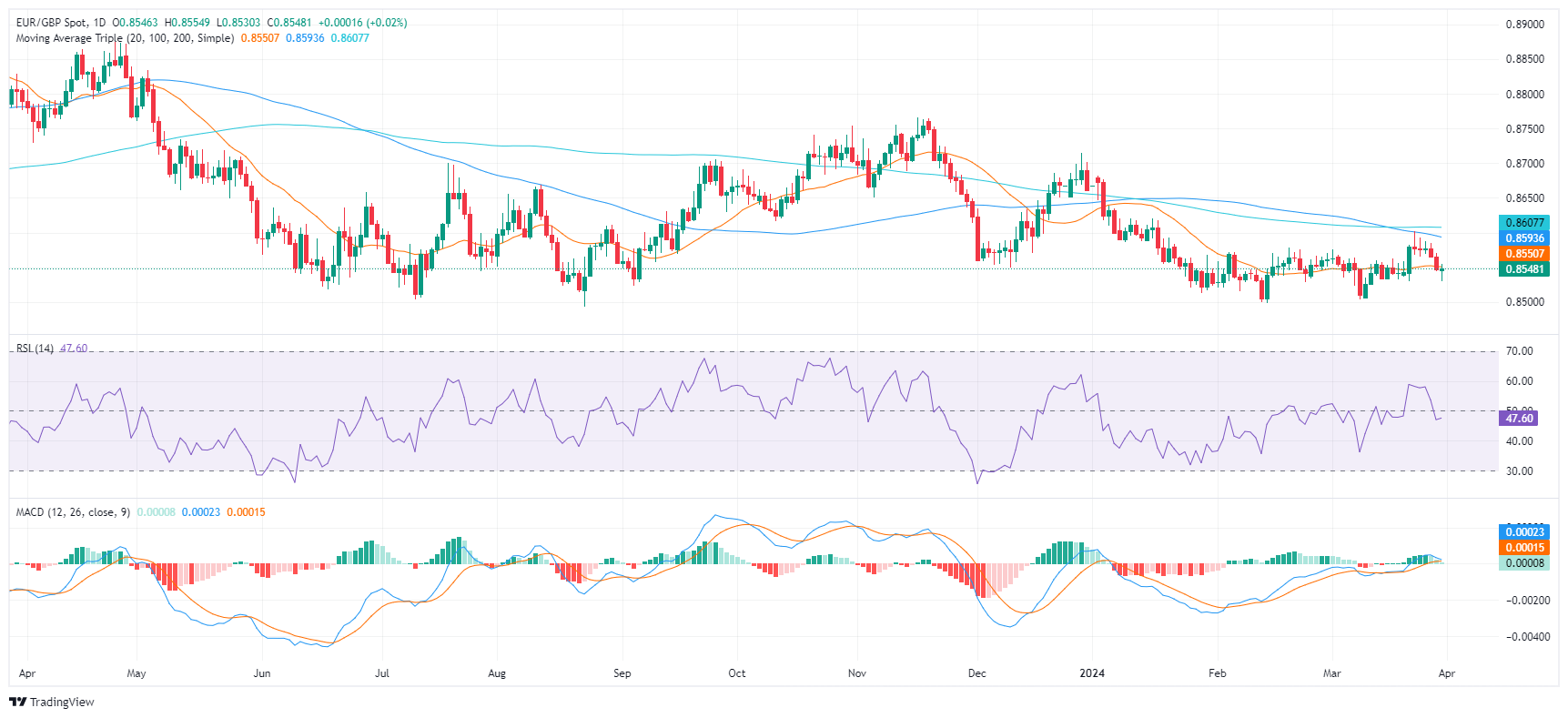Click the Jul marker on time axis
Image resolution: width=1568 pixels, height=718 pixels.
(x=381, y=673)
